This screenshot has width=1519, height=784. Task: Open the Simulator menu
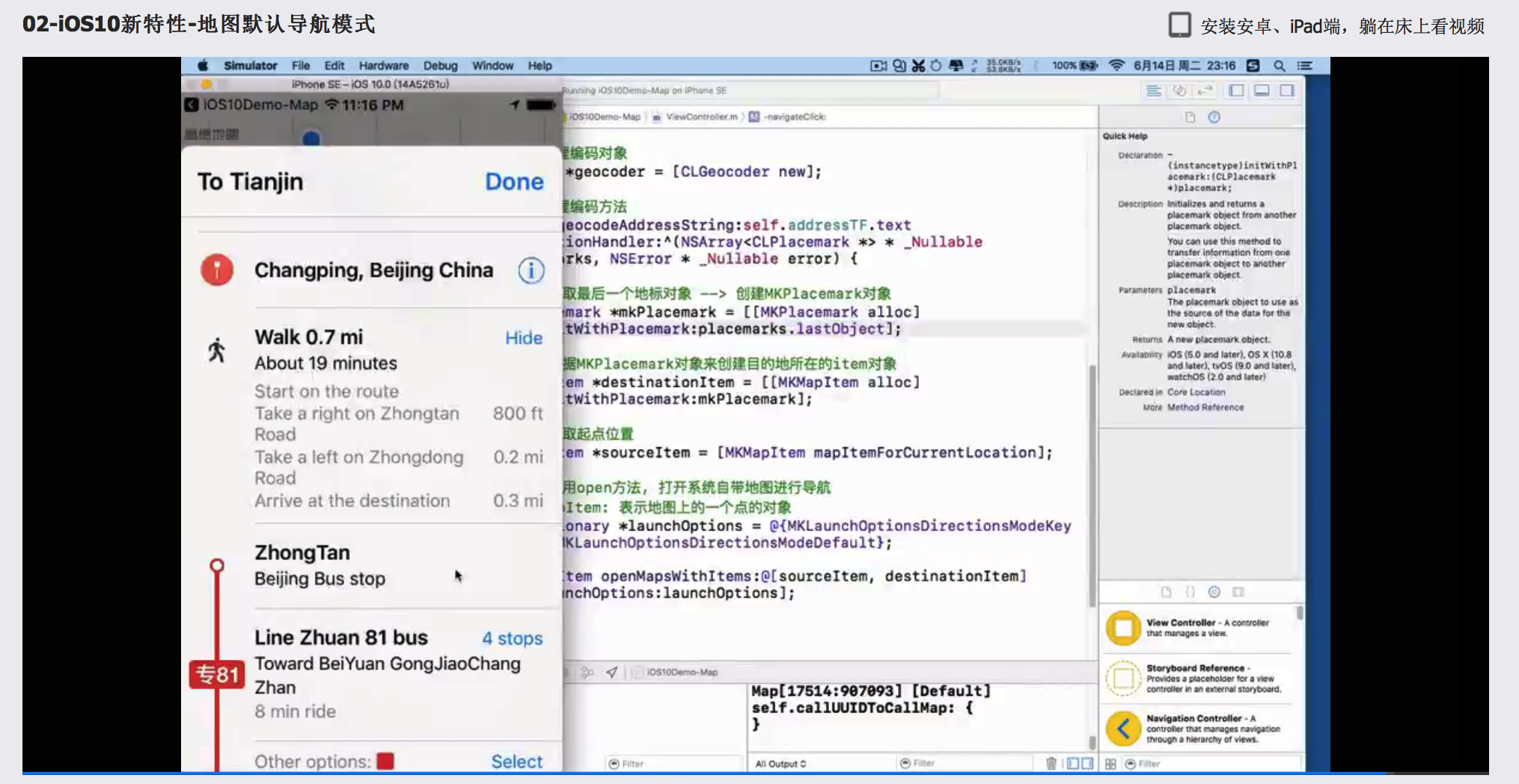coord(251,66)
